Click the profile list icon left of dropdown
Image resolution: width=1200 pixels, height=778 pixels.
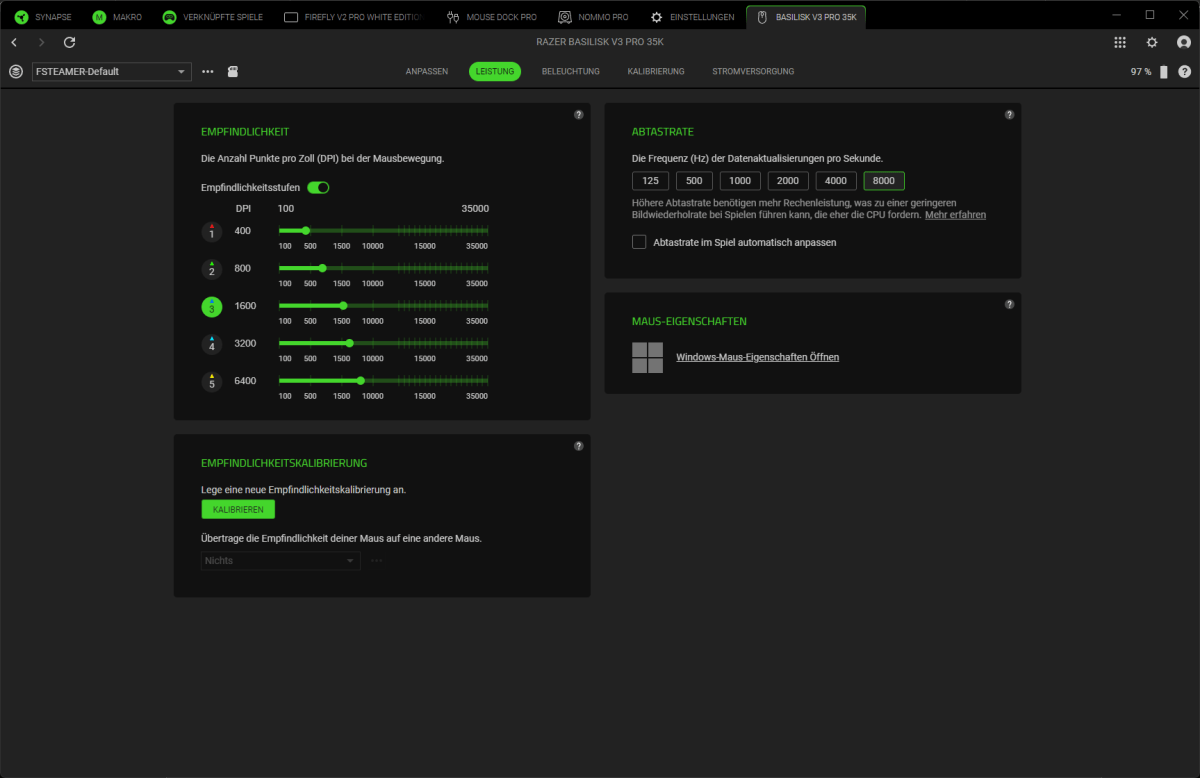(x=15, y=72)
